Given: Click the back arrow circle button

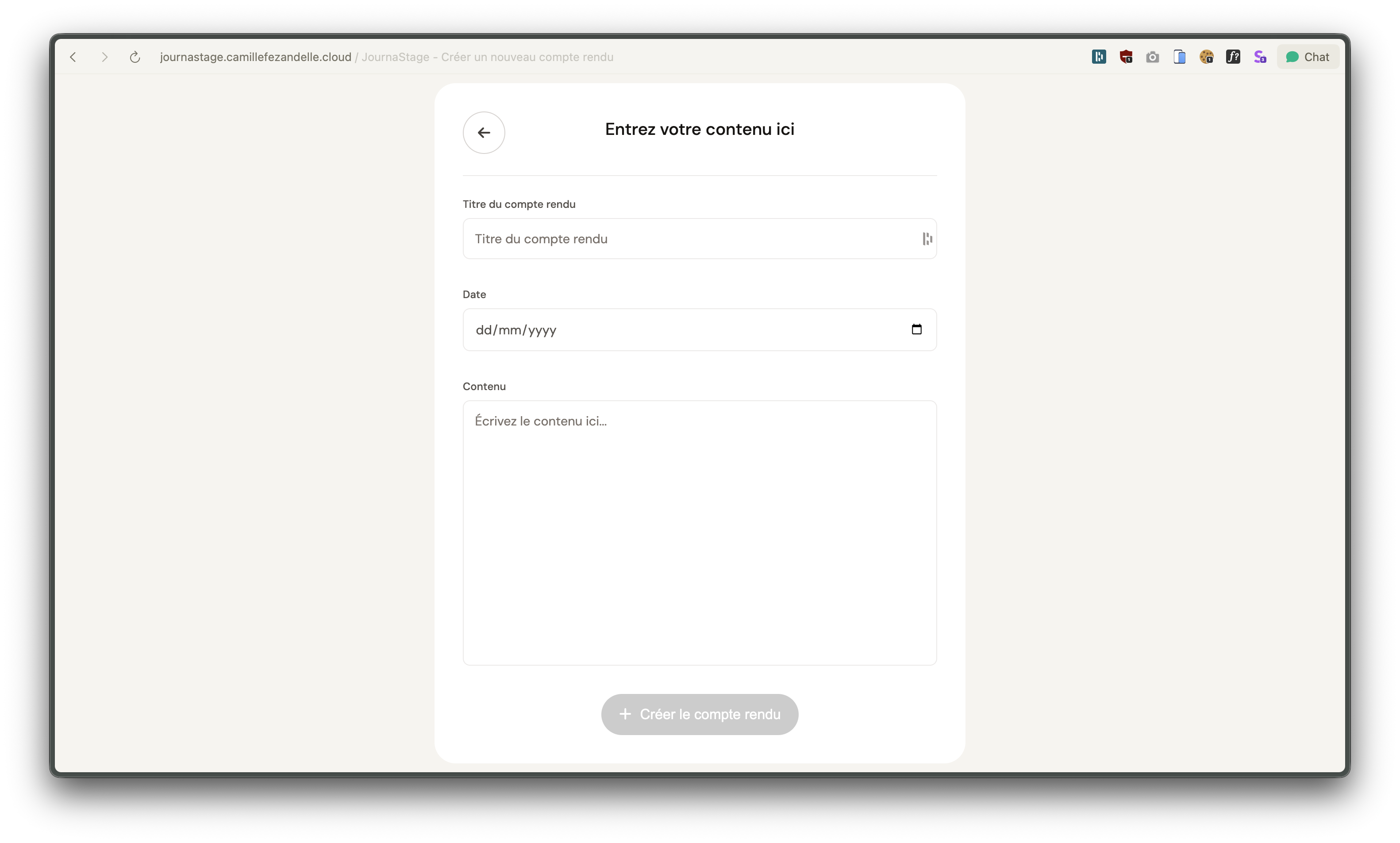Looking at the screenshot, I should coord(484,132).
